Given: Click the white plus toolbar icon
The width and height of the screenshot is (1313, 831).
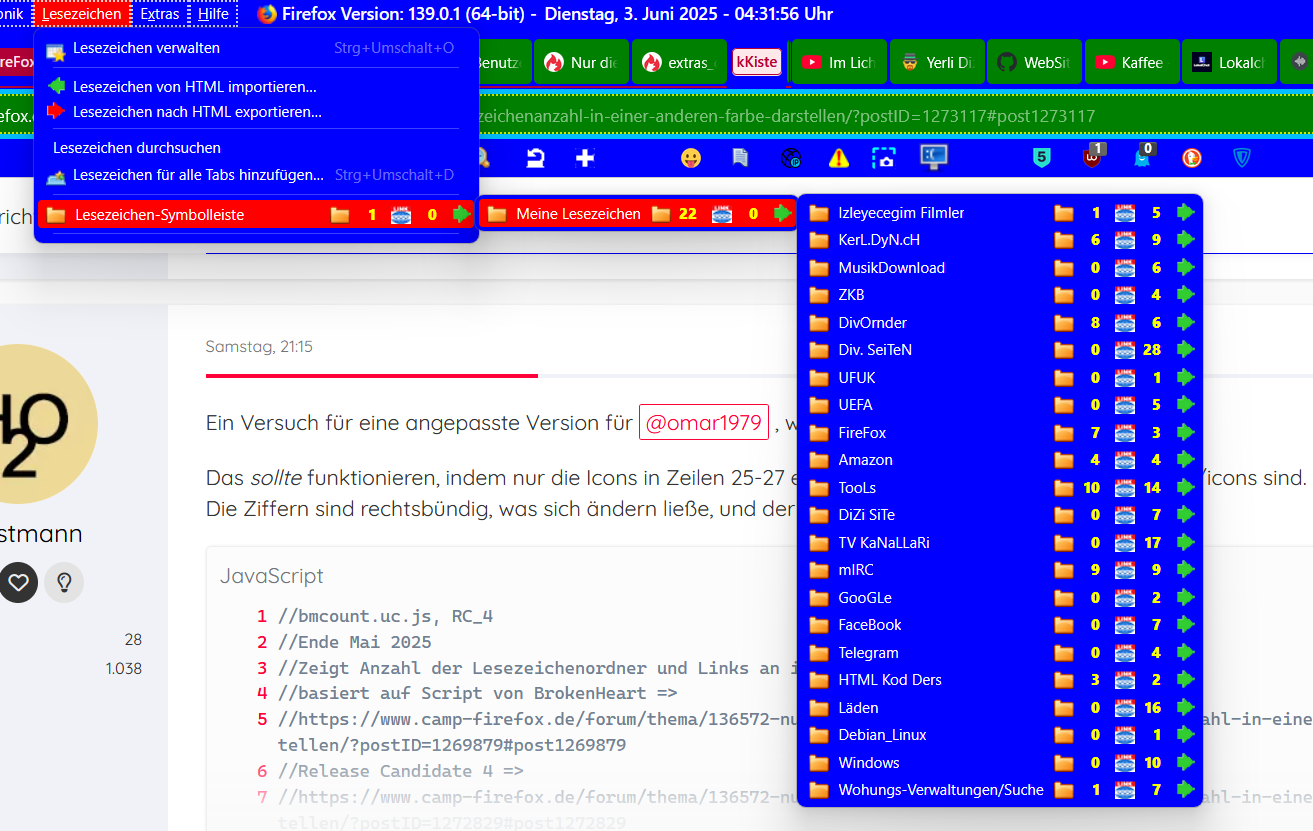Looking at the screenshot, I should click(585, 157).
